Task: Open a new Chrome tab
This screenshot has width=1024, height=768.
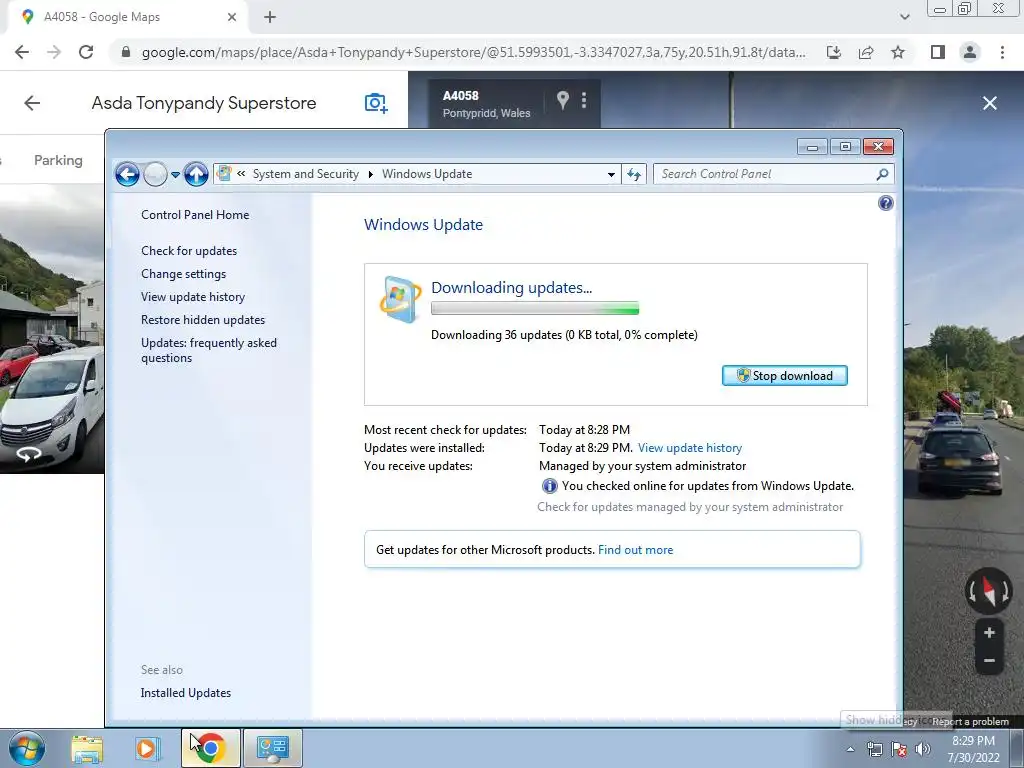Action: coord(270,17)
